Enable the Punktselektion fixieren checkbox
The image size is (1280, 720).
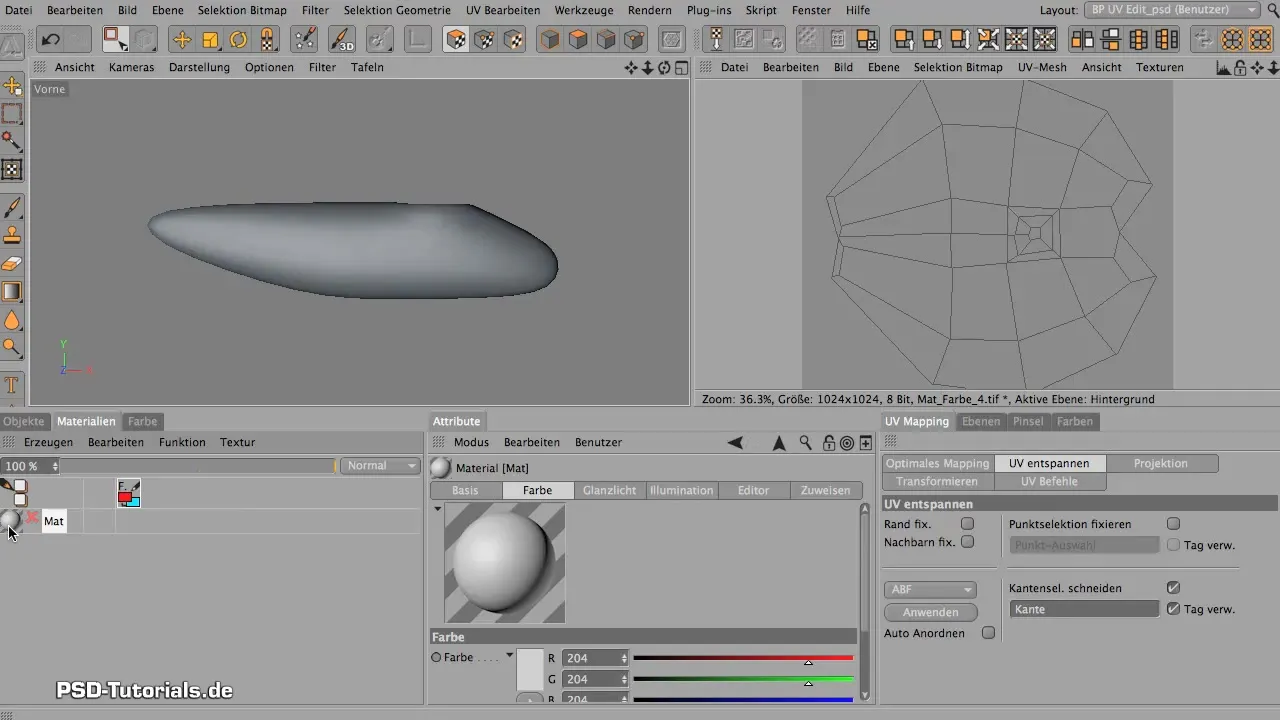point(1174,524)
